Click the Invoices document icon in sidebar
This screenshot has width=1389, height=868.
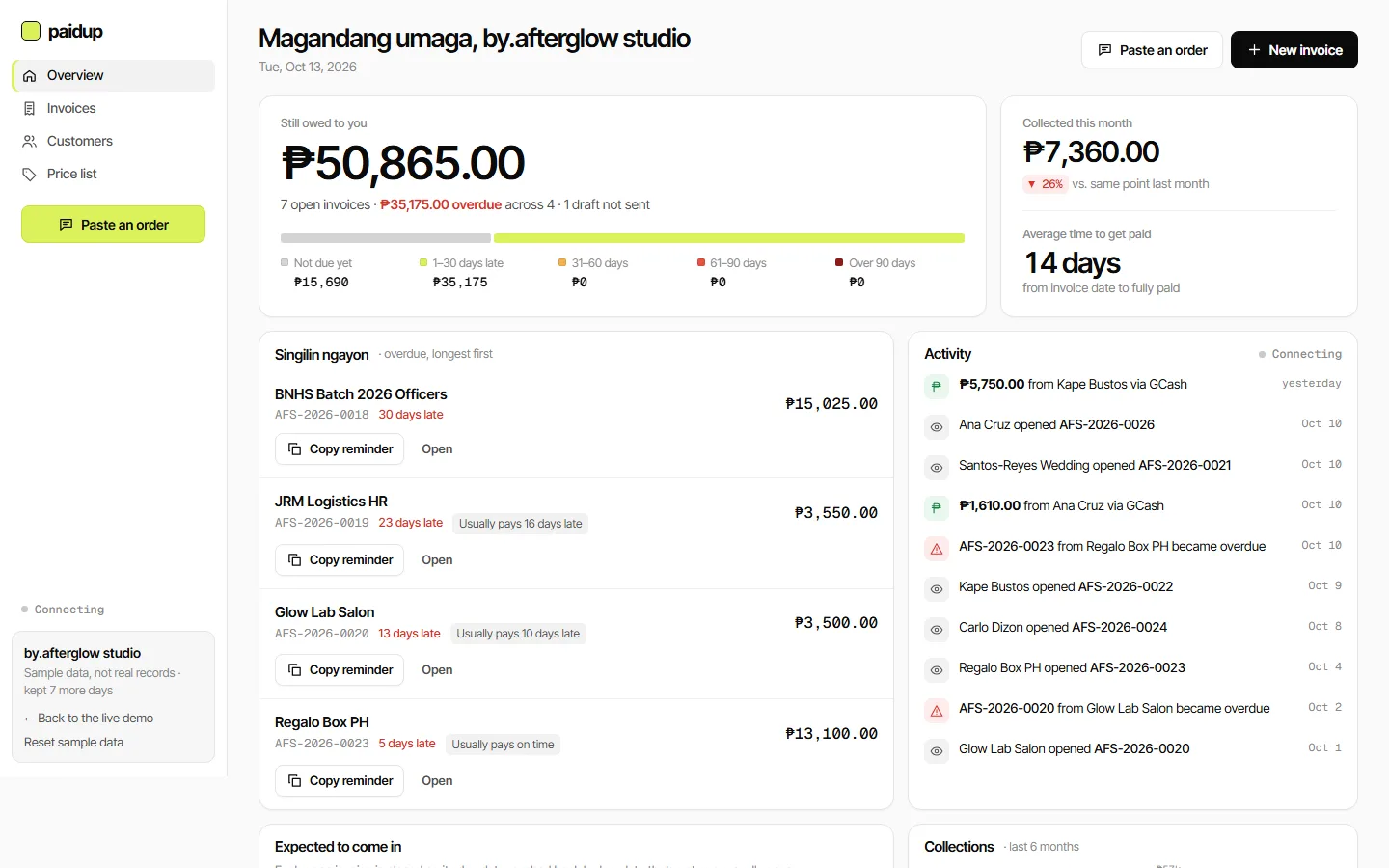click(30, 109)
